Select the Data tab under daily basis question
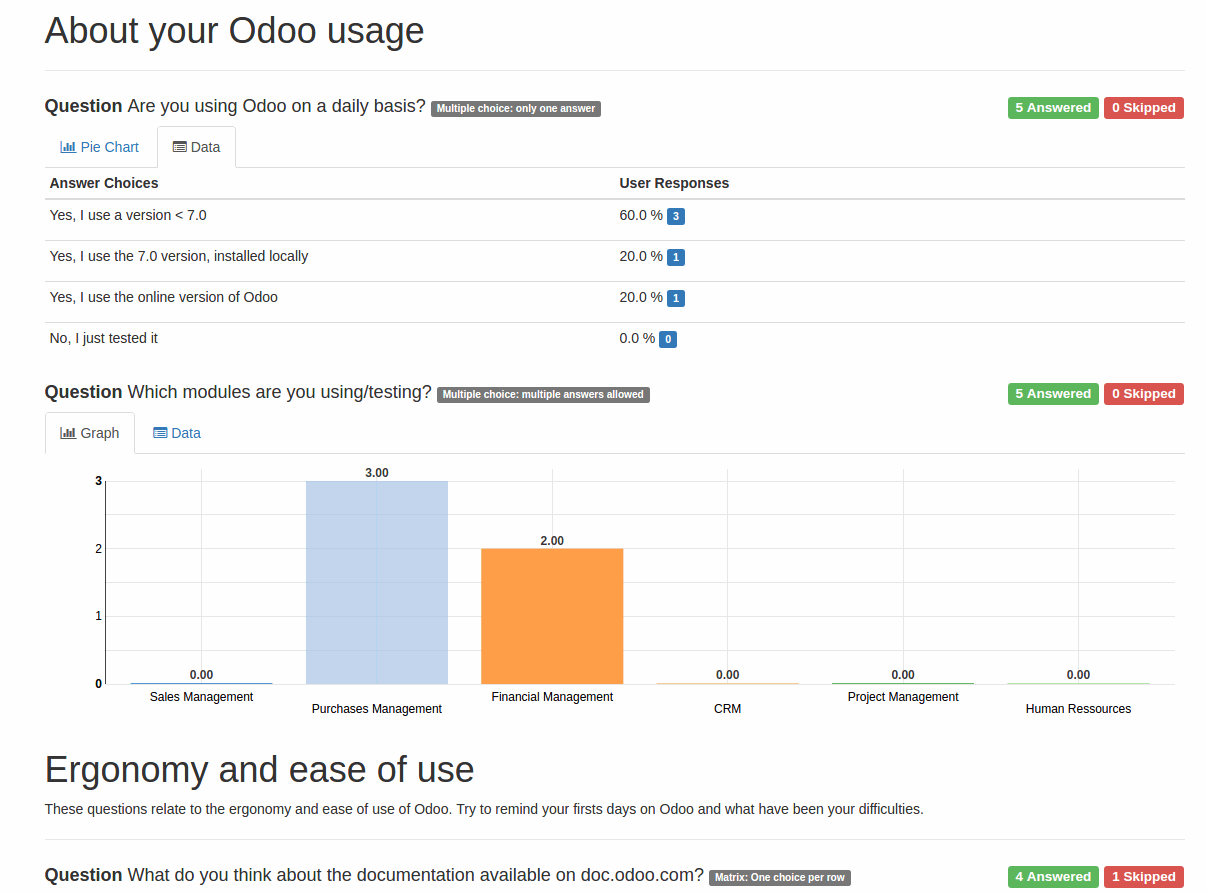The width and height of the screenshot is (1206, 893). 196,147
